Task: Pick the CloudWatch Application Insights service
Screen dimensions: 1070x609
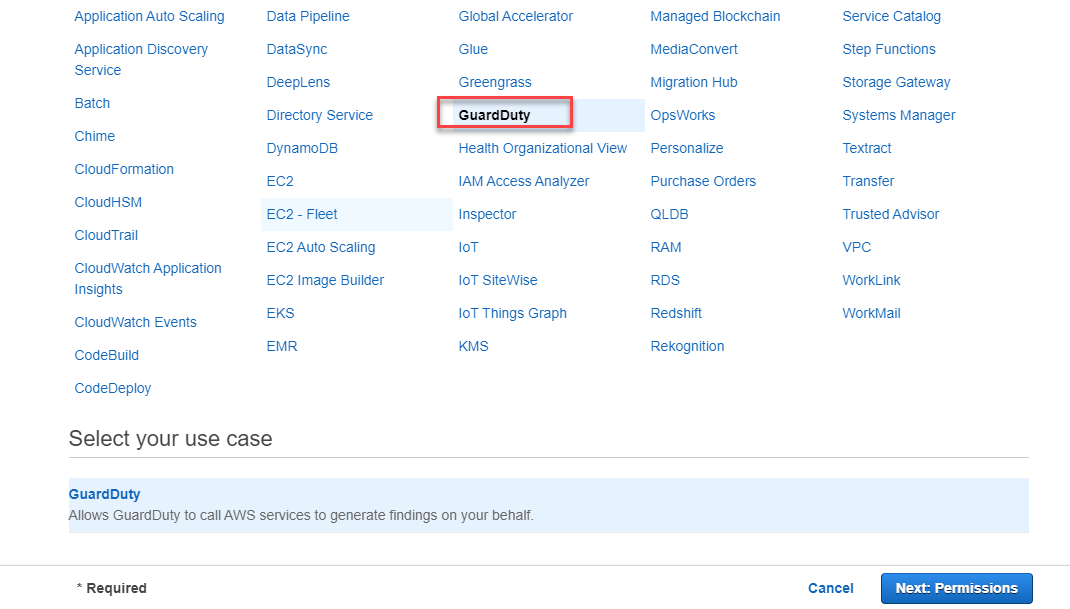Action: click(147, 278)
